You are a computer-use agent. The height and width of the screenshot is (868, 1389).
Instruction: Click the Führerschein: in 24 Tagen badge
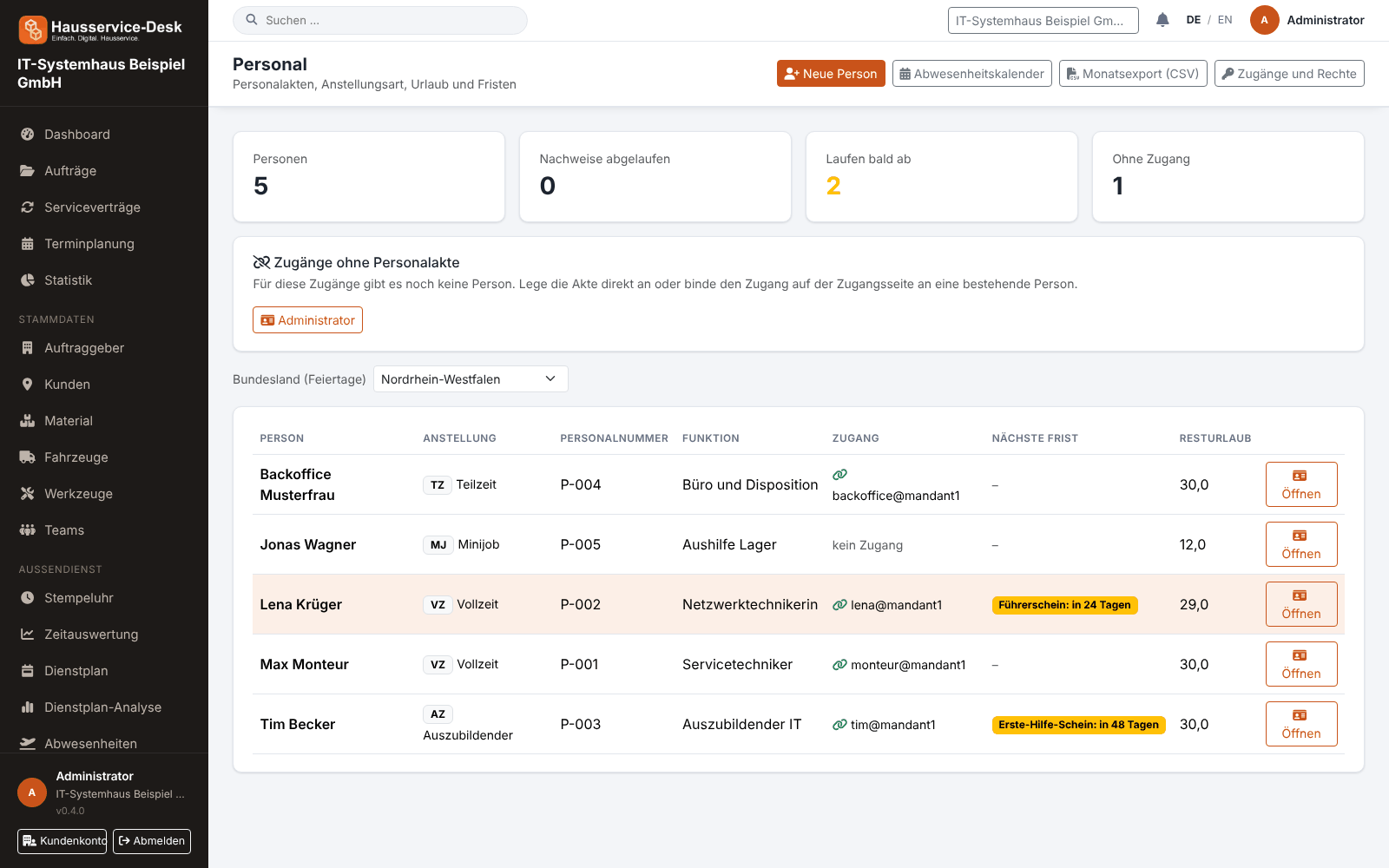tap(1064, 605)
